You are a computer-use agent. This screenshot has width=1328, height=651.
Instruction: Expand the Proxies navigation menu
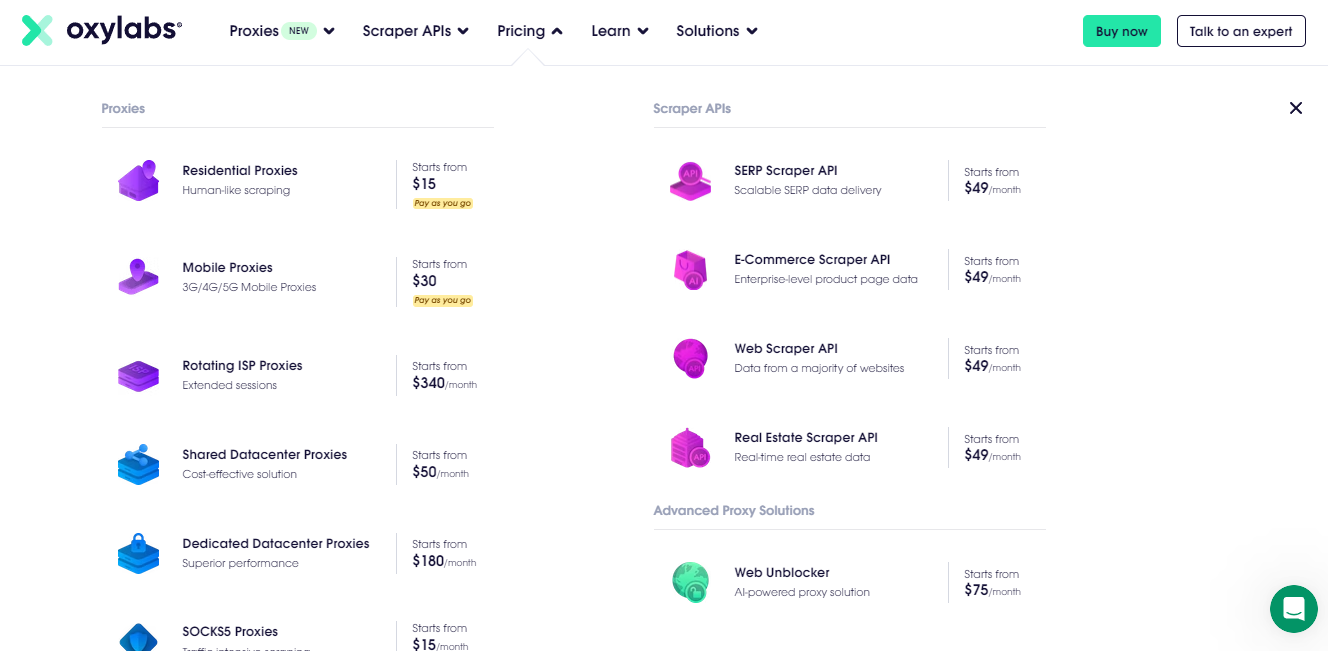coord(282,31)
